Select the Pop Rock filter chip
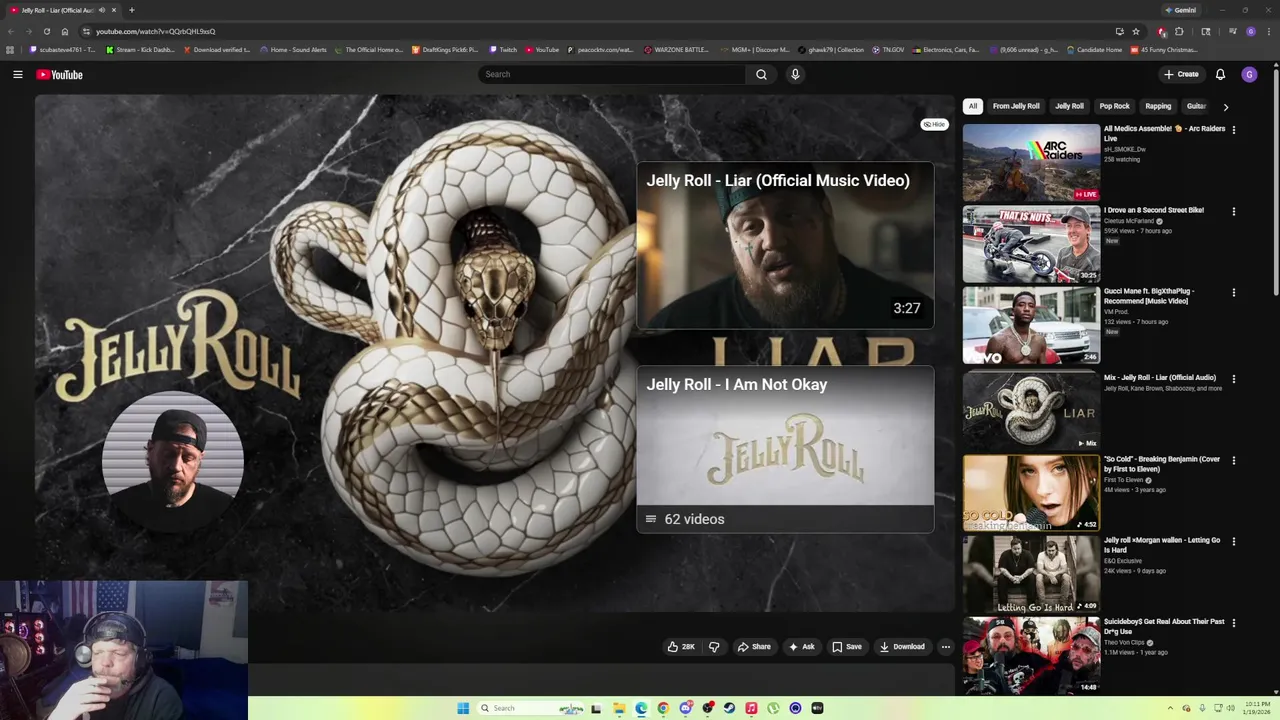Screen dimensions: 1280x720 (x=1114, y=106)
